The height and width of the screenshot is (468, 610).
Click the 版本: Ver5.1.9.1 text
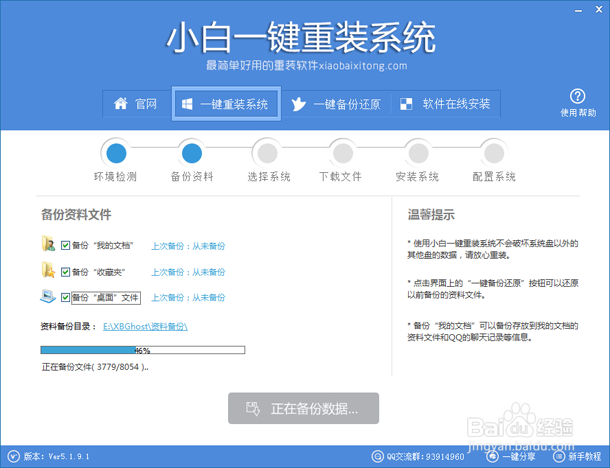coord(56,456)
